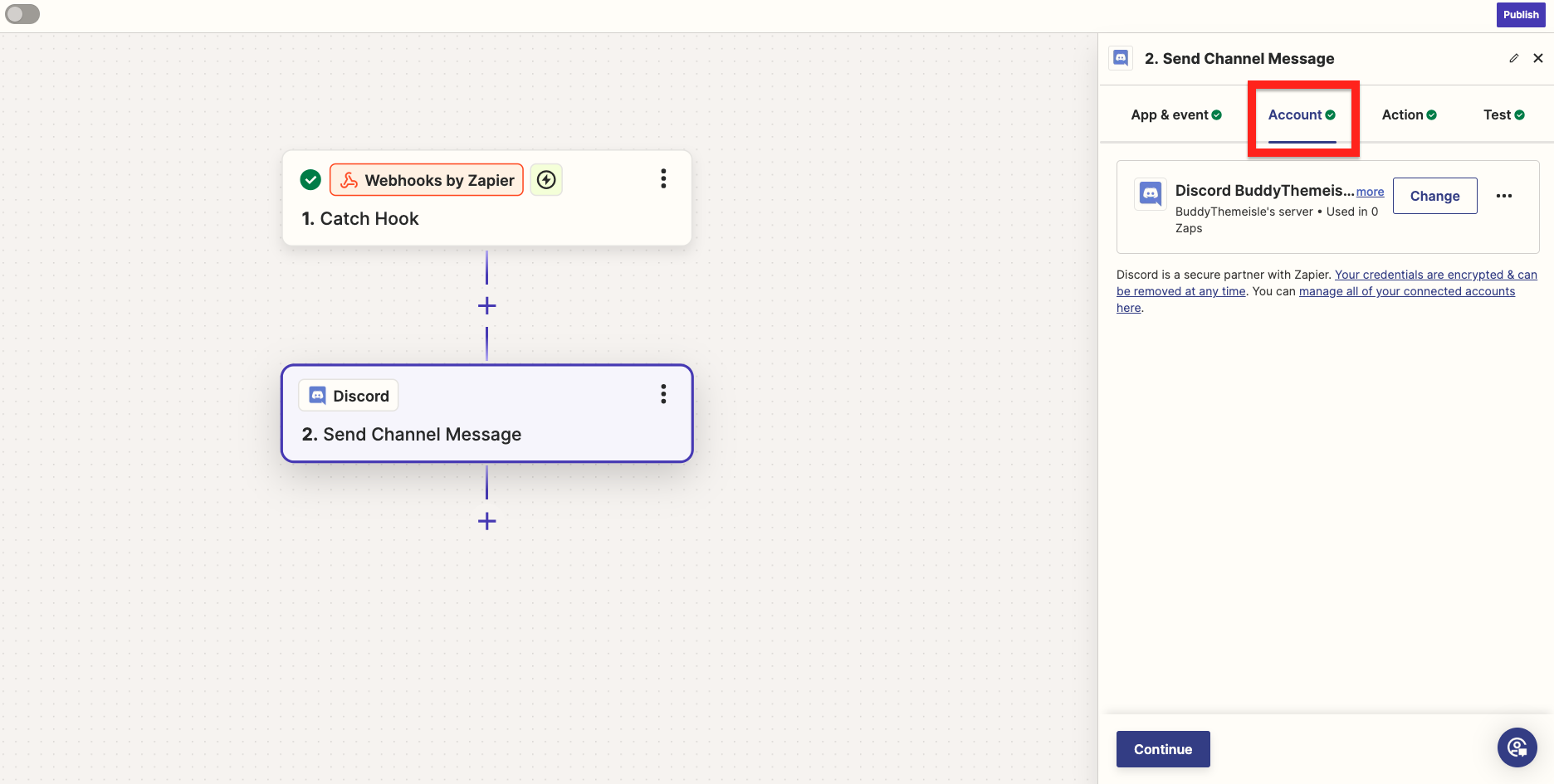Select the 2. Send Channel Message step card
Screen dimensions: 1554x784
487,413
